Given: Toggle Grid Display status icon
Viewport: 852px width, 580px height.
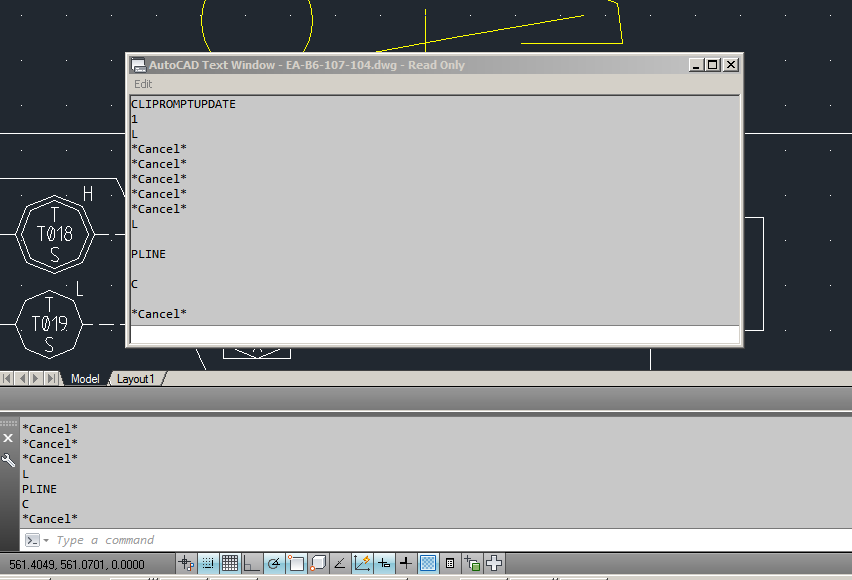Looking at the screenshot, I should 230,564.
